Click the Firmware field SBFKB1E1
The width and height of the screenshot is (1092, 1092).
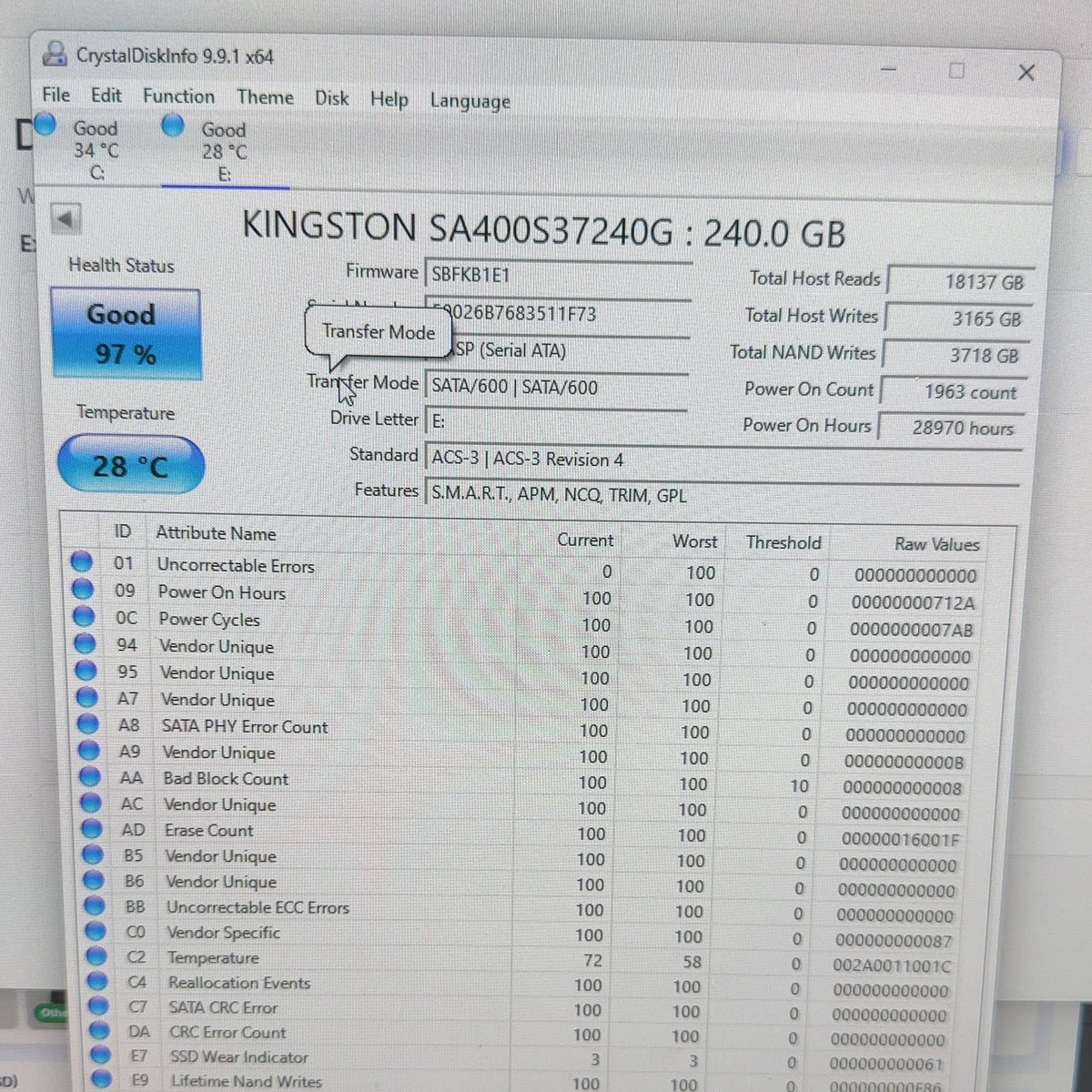(x=558, y=274)
